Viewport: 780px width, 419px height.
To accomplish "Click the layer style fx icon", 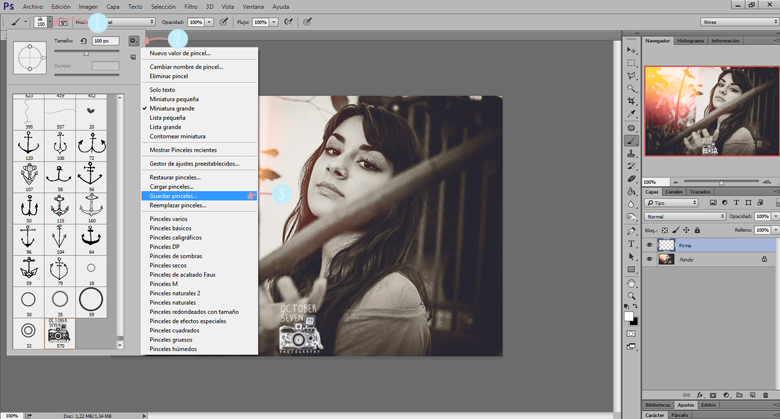I will 700,395.
